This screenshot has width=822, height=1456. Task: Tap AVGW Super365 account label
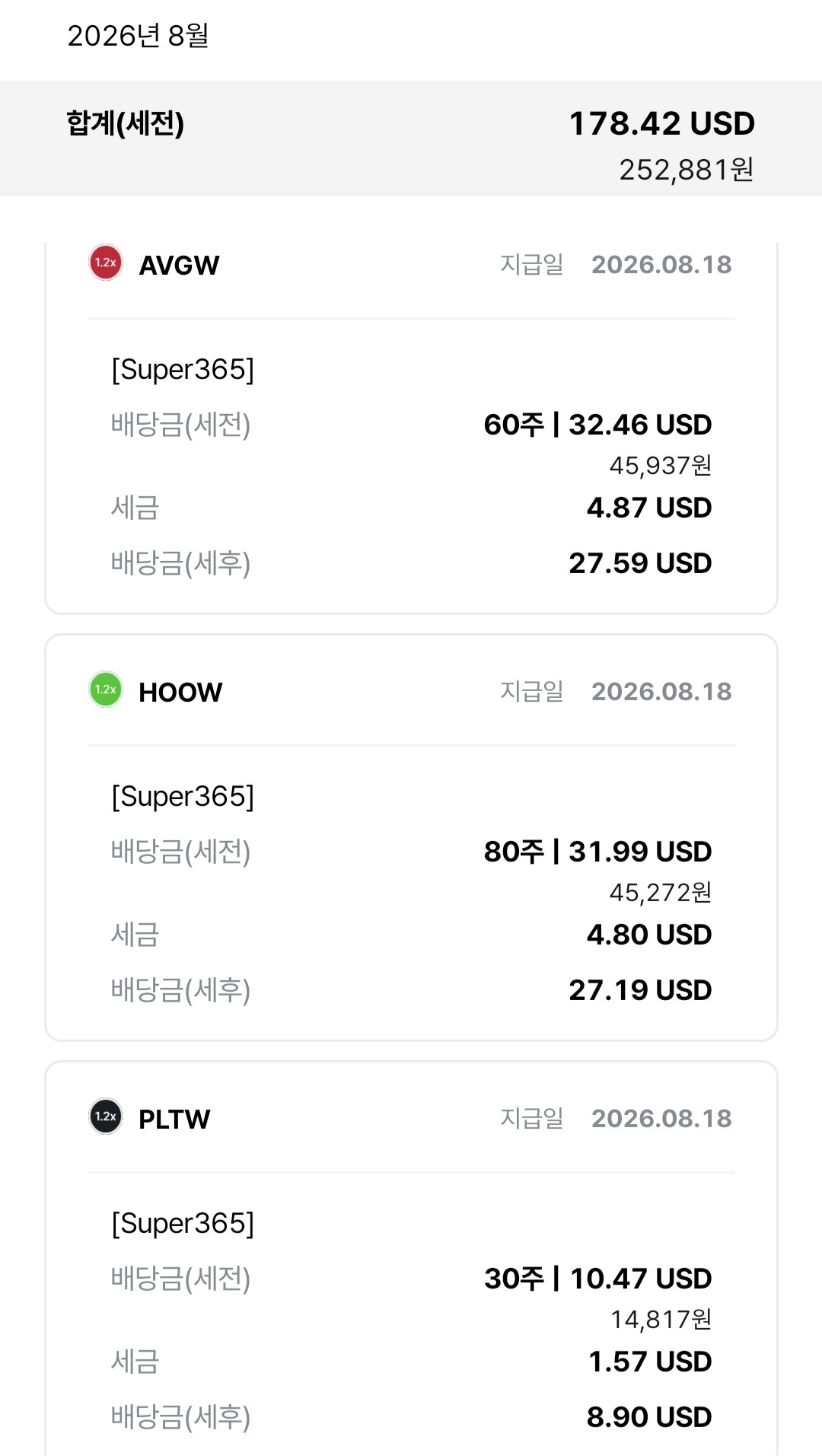pos(183,369)
